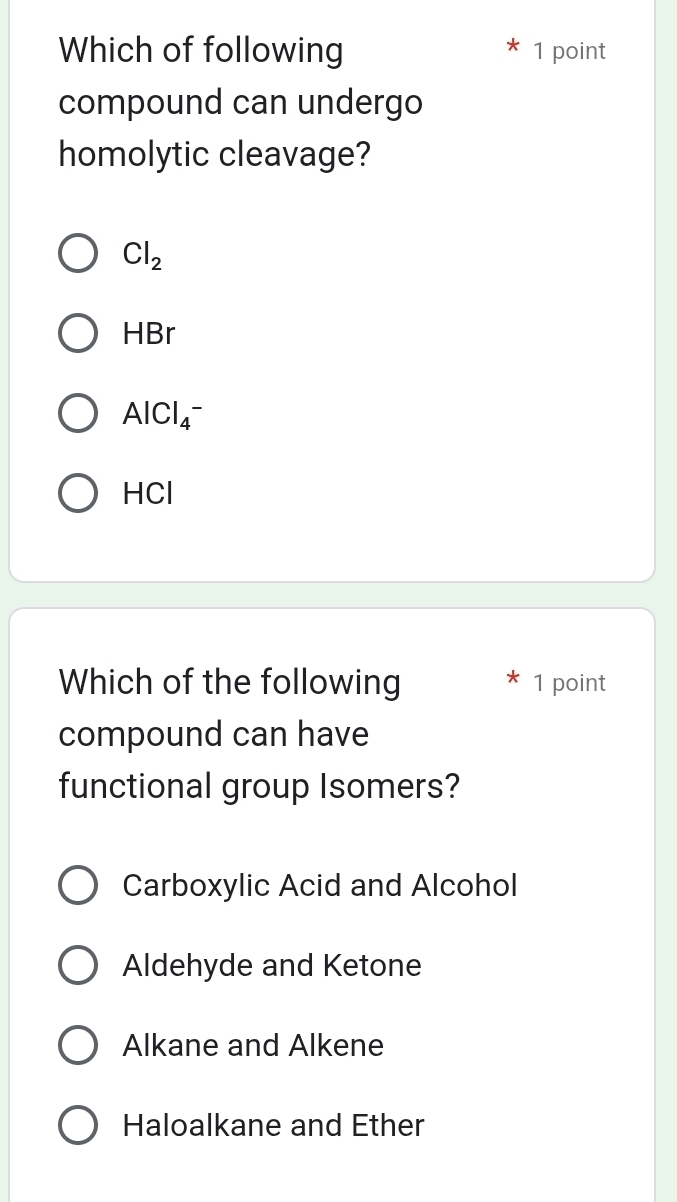Select the HBr answer option
This screenshot has height=1202, width=677.
pyautogui.click(x=78, y=333)
